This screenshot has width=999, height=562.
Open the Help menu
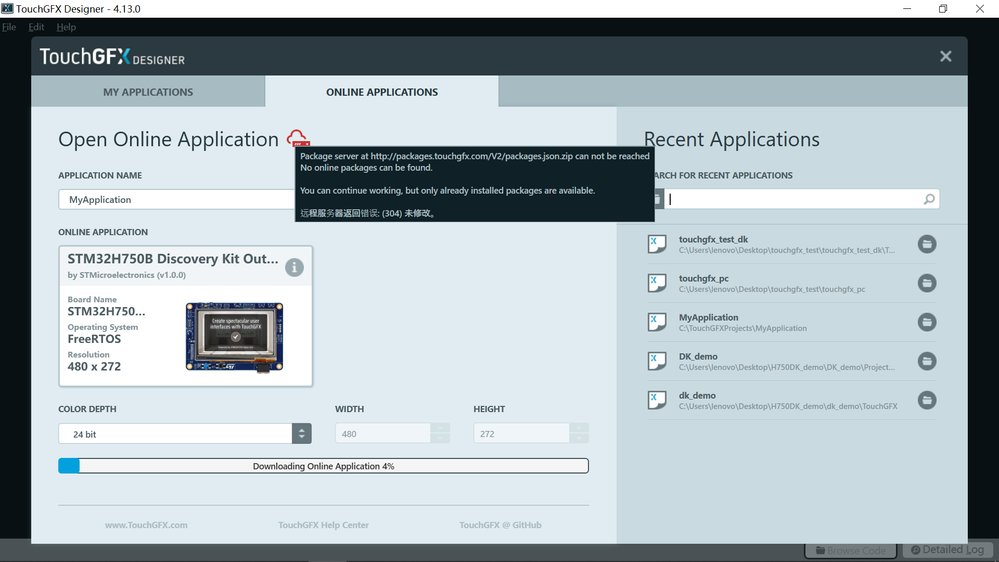[66, 27]
